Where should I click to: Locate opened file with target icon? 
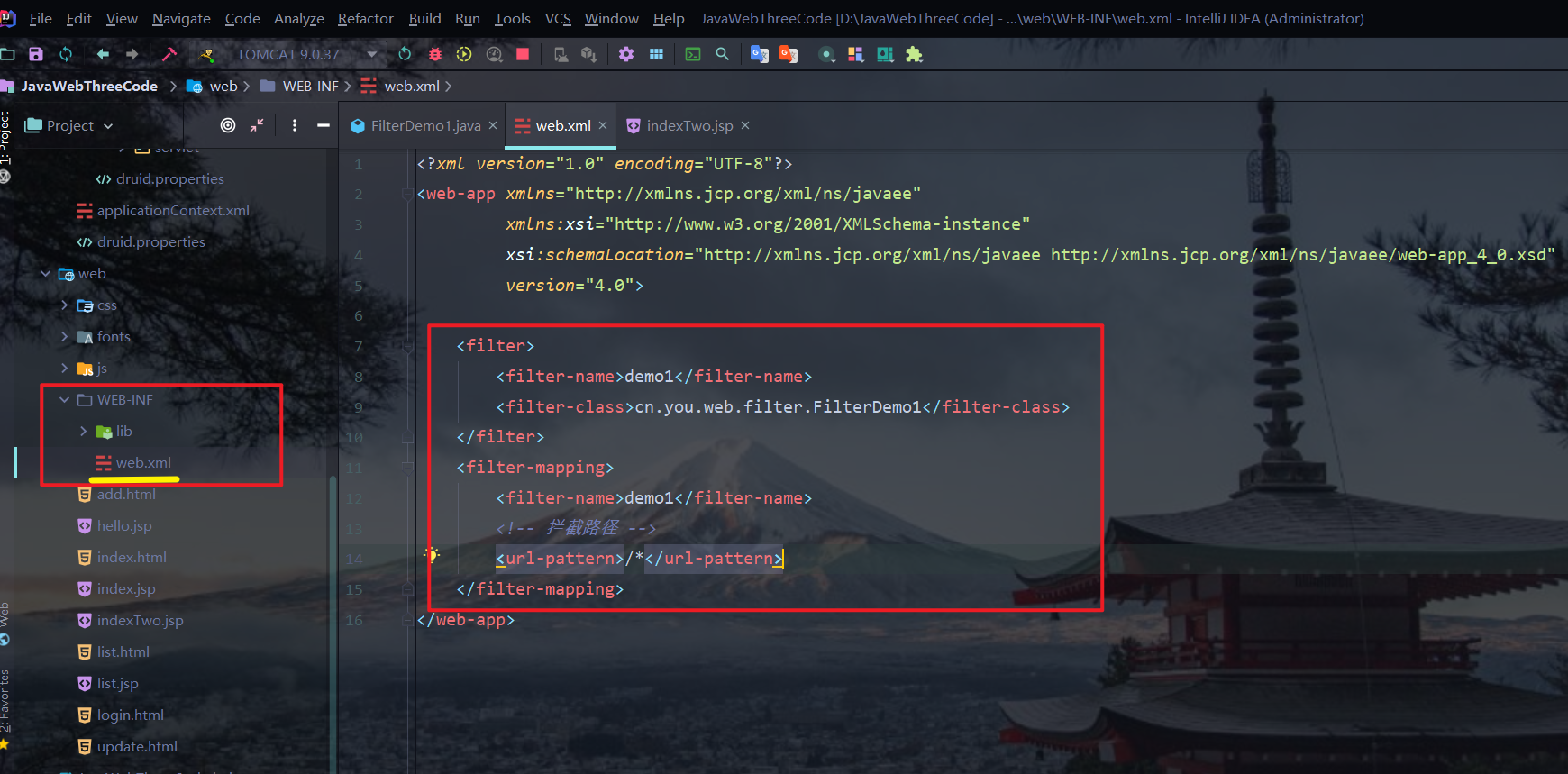click(x=228, y=125)
